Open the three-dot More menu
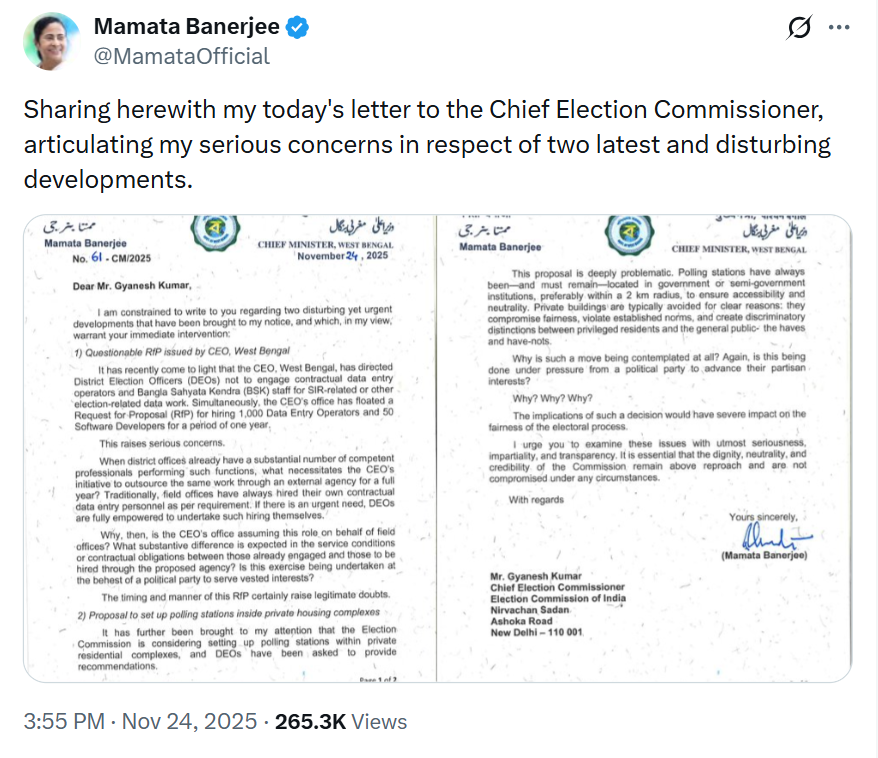This screenshot has height=758, width=878. [x=839, y=28]
